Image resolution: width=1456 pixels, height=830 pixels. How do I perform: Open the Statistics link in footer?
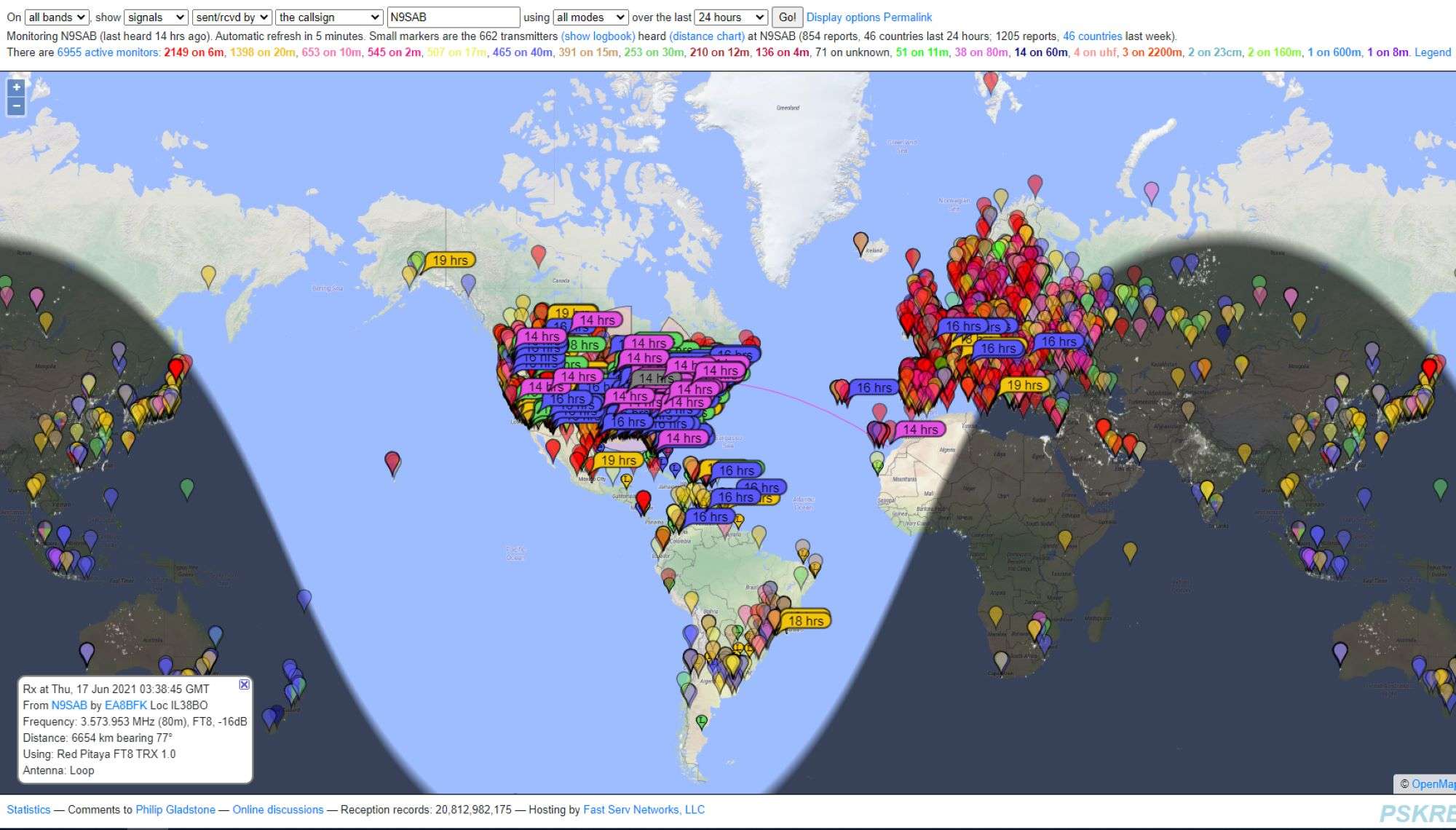28,810
